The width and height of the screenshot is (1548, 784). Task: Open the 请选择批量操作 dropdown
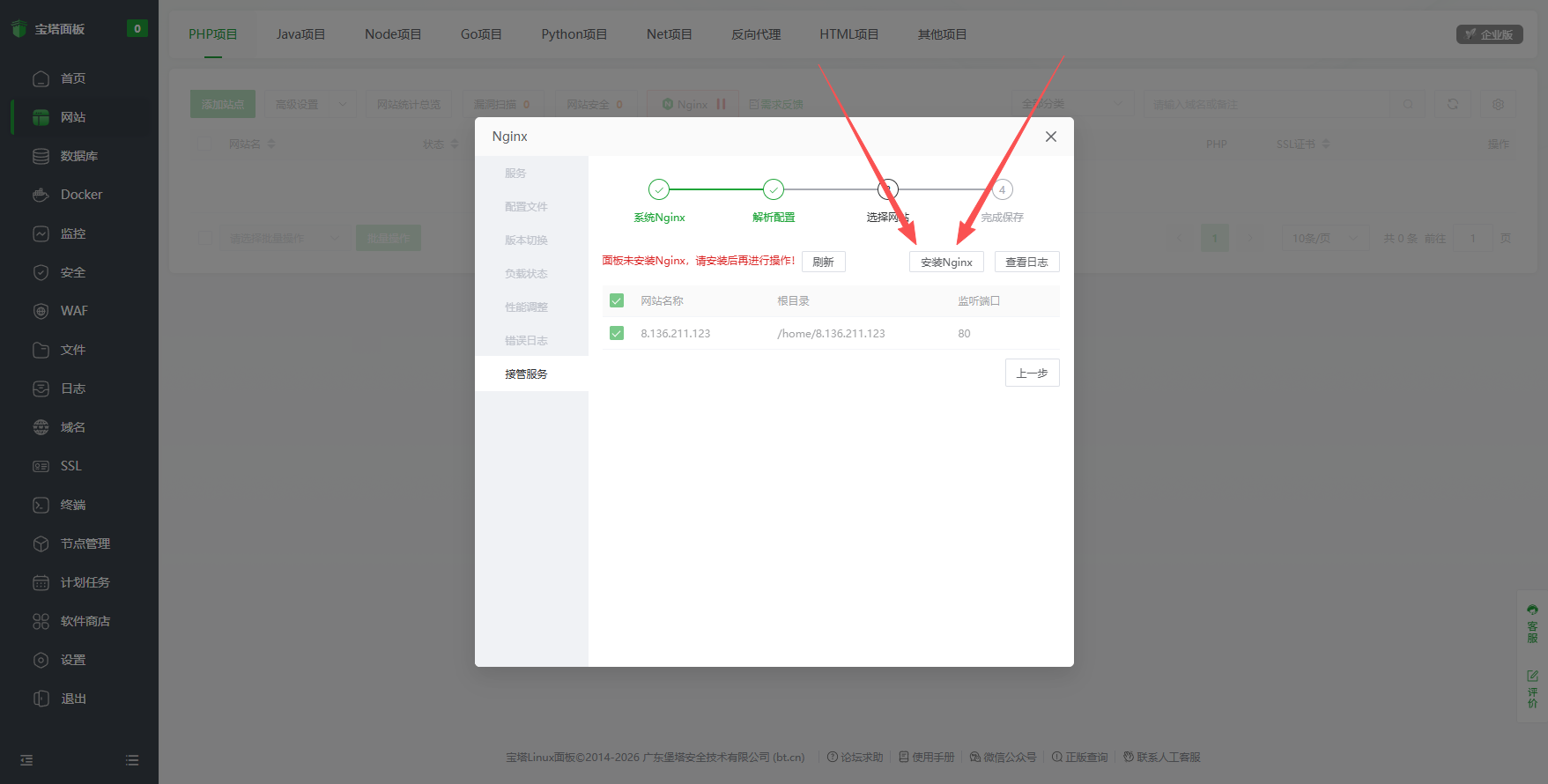point(285,238)
